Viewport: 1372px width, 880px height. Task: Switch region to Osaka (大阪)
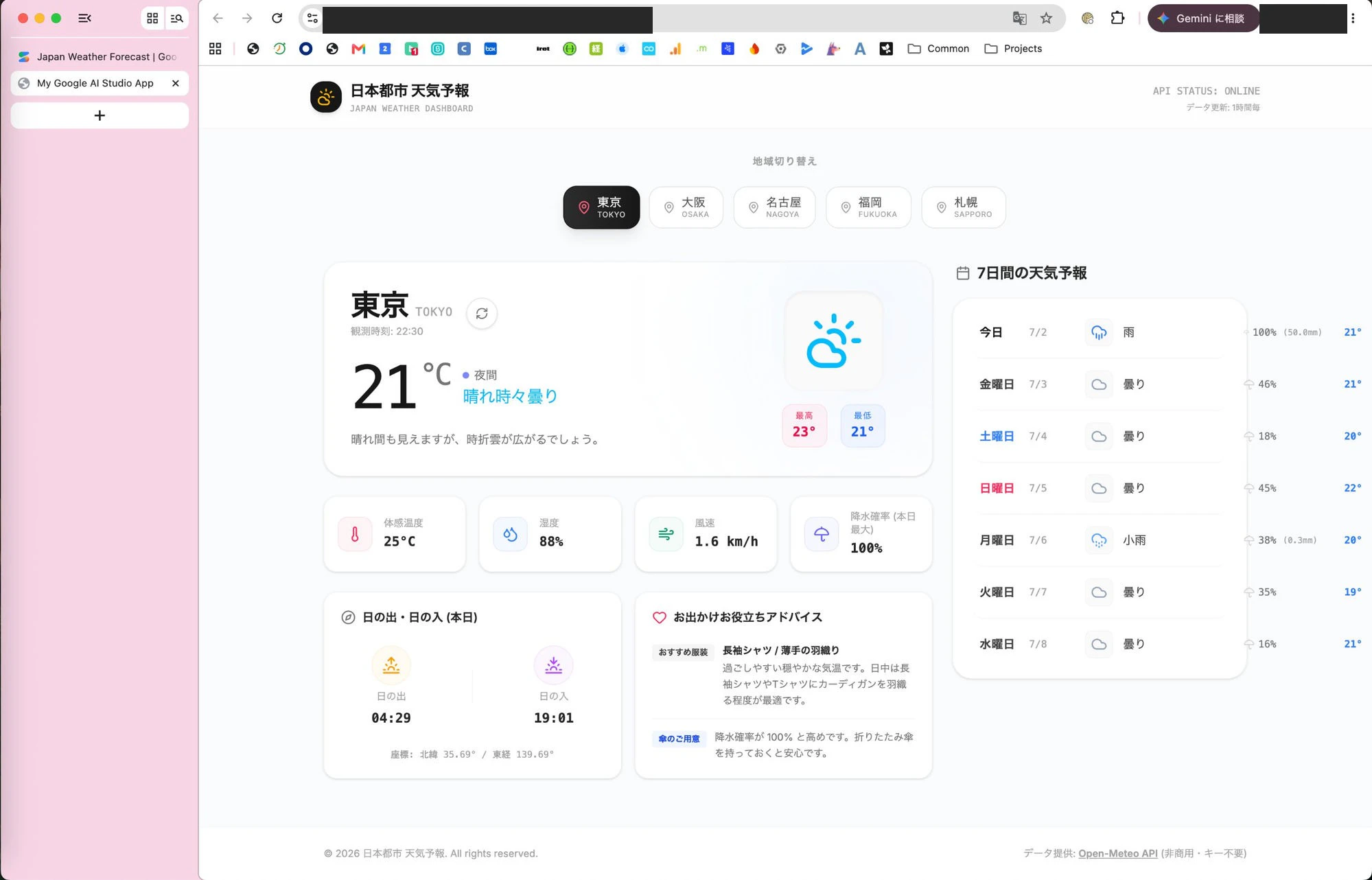pos(686,207)
